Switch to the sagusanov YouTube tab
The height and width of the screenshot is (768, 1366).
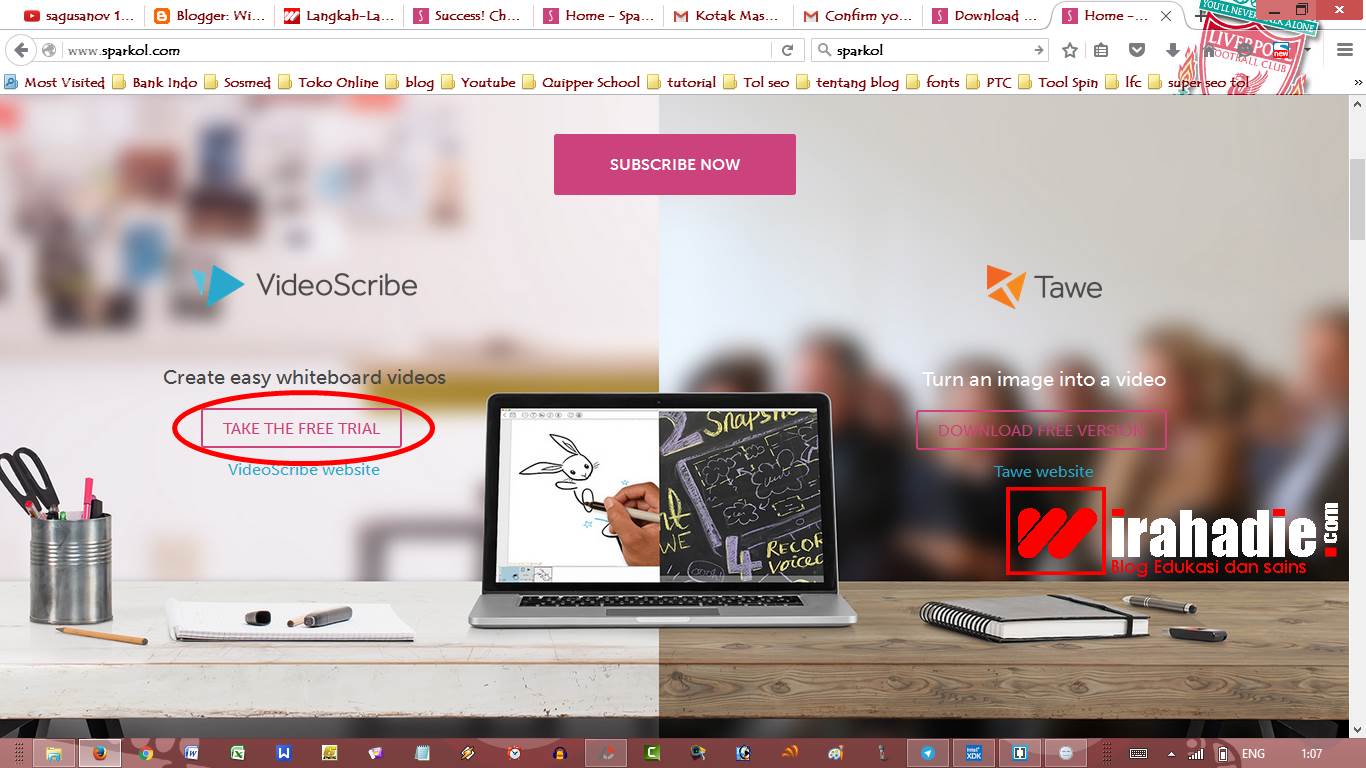[78, 15]
